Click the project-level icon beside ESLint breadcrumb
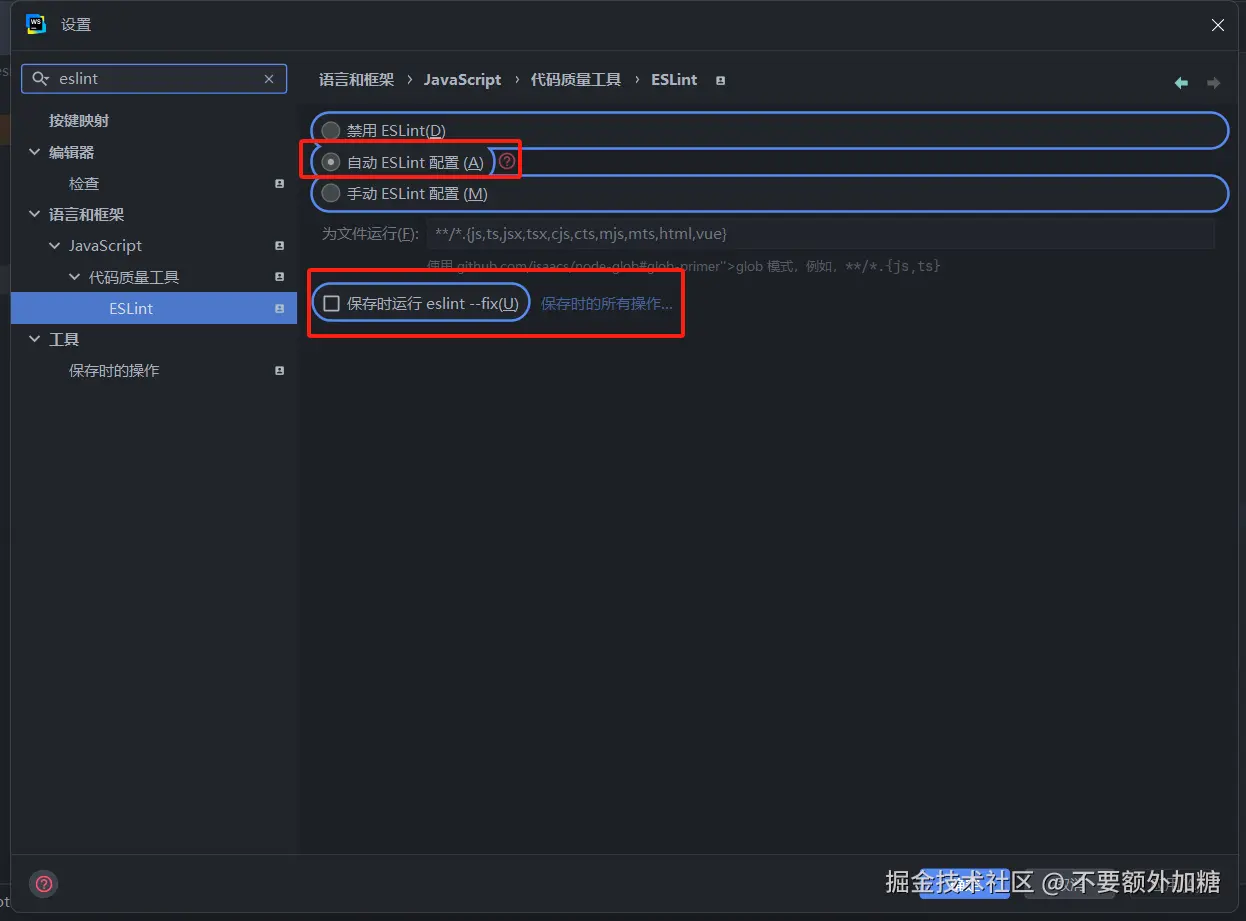The height and width of the screenshot is (921, 1246). click(x=720, y=80)
